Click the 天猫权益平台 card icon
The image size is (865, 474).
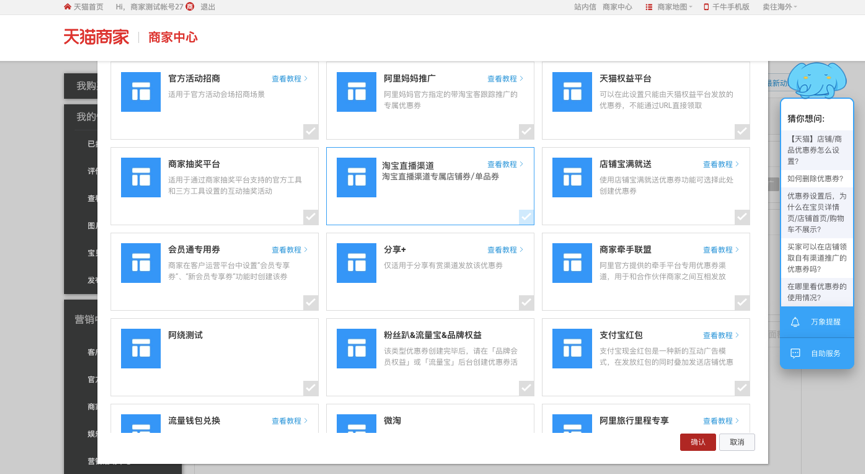tap(572, 92)
